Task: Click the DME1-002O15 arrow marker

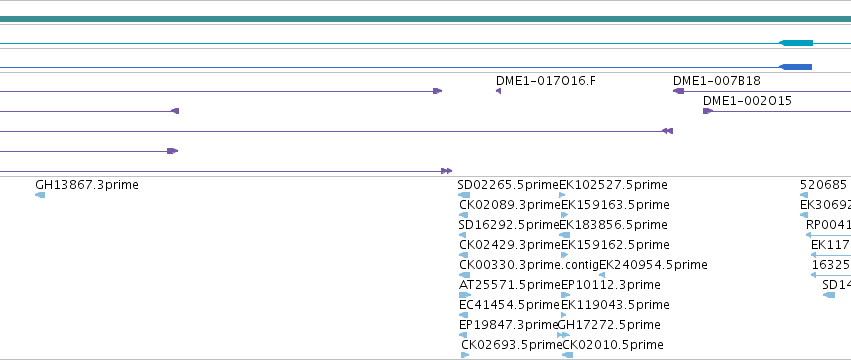Action: point(708,111)
